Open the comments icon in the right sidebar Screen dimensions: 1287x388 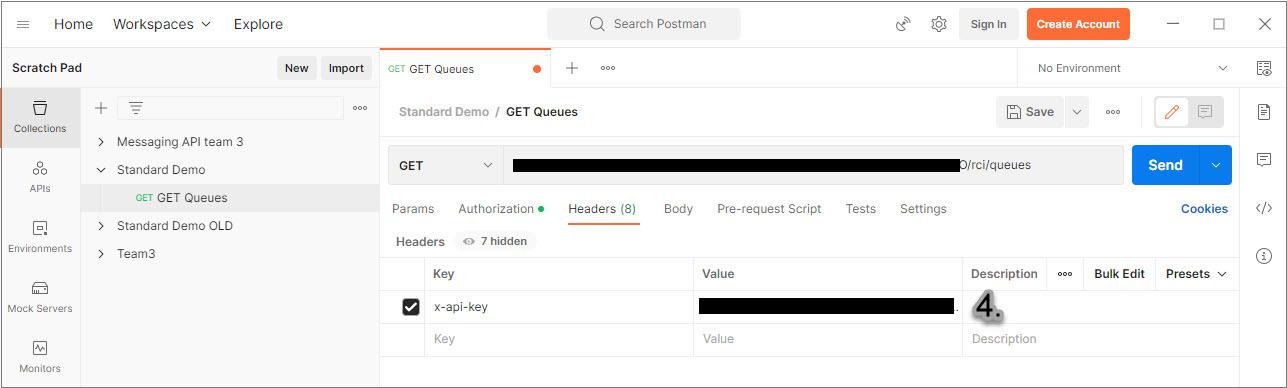coord(1264,160)
